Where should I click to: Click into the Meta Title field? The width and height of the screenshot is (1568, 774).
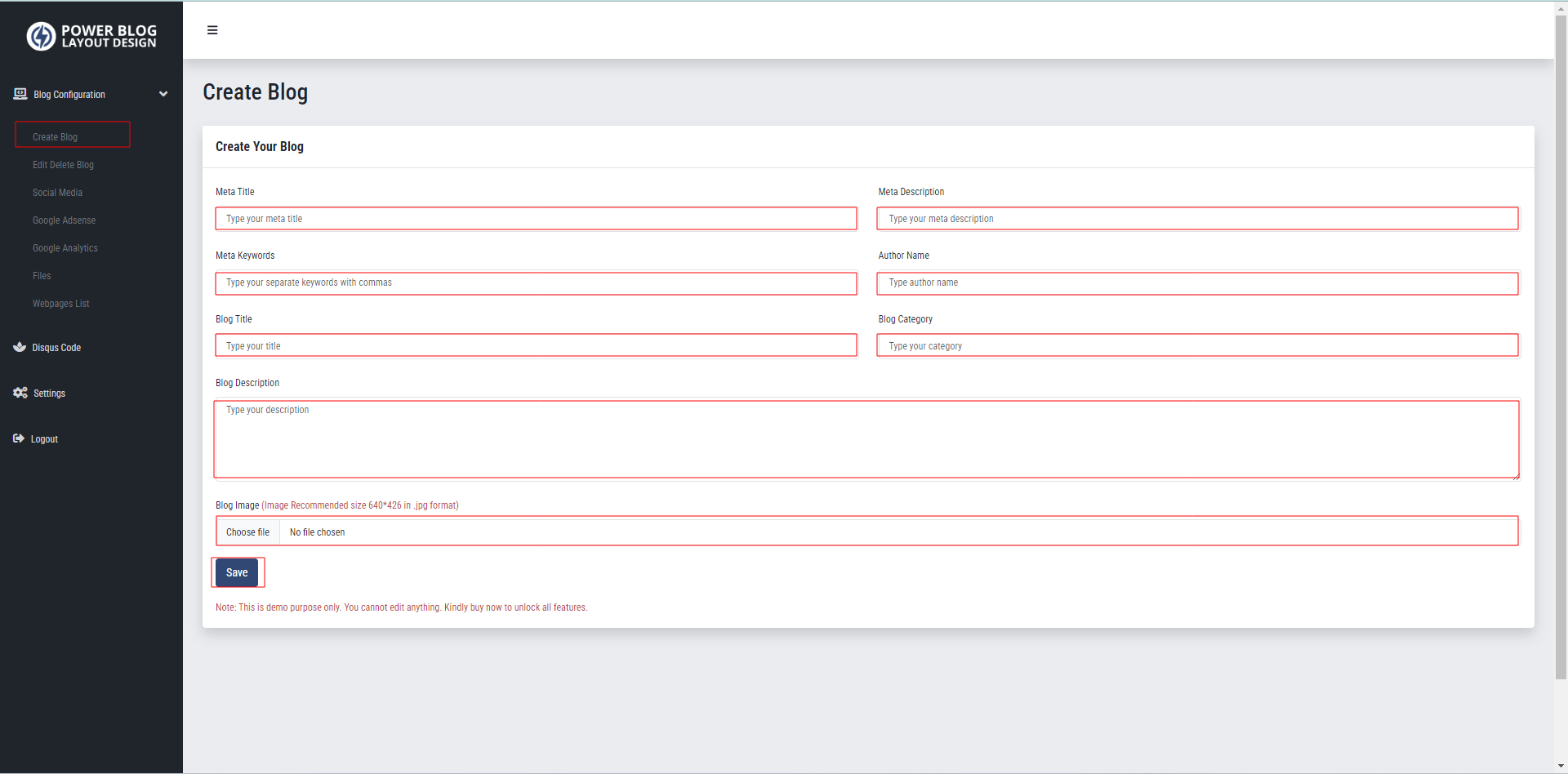click(x=535, y=218)
